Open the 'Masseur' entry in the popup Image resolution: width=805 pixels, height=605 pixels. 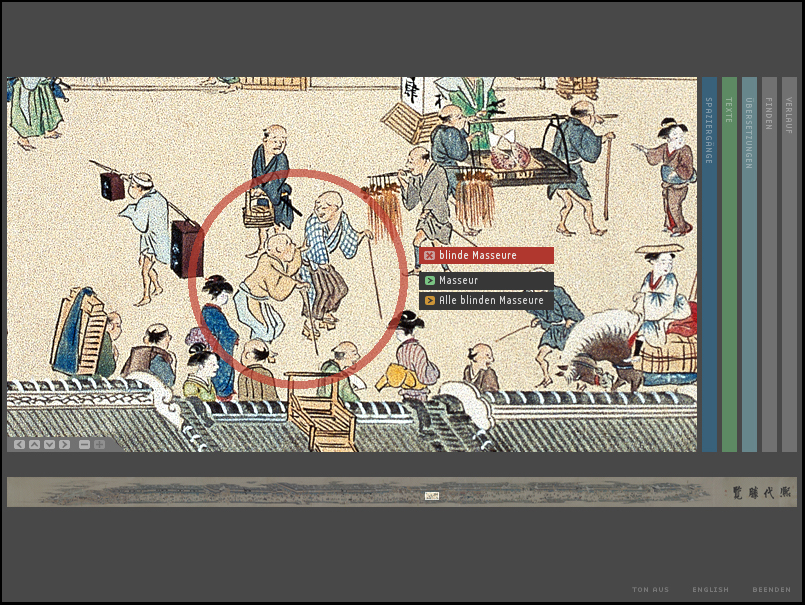(486, 280)
